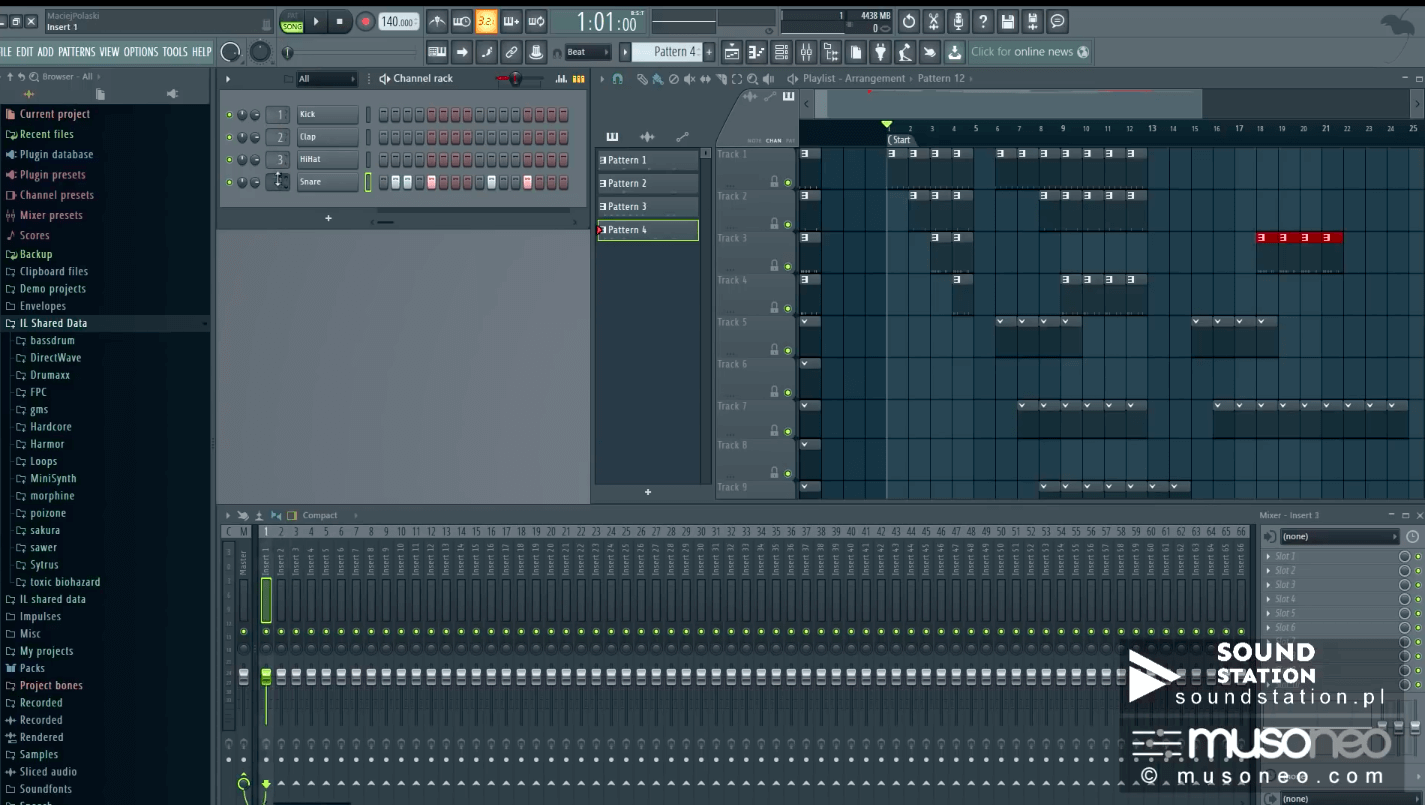Show the channel rack window icon
The height and width of the screenshot is (805, 1425).
[782, 52]
